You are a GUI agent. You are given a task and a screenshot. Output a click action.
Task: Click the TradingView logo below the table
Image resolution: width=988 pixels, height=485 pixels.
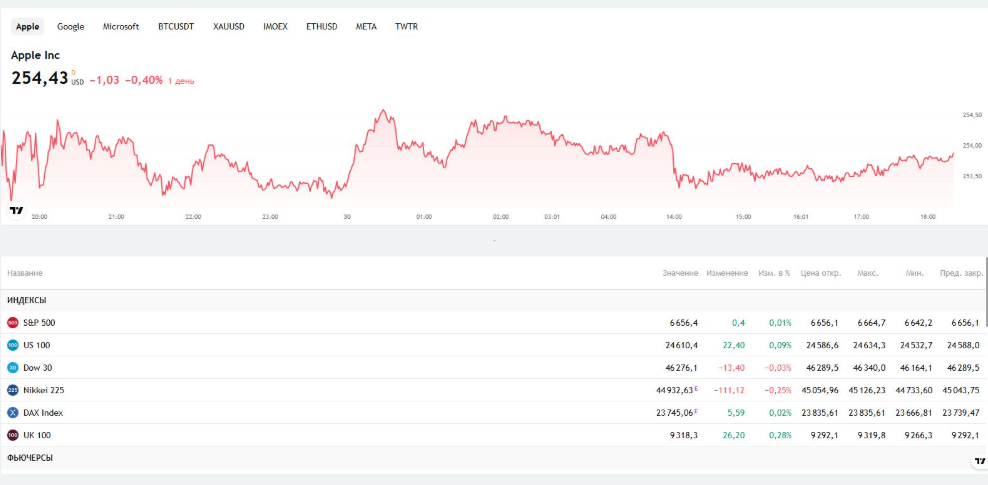pos(979,461)
